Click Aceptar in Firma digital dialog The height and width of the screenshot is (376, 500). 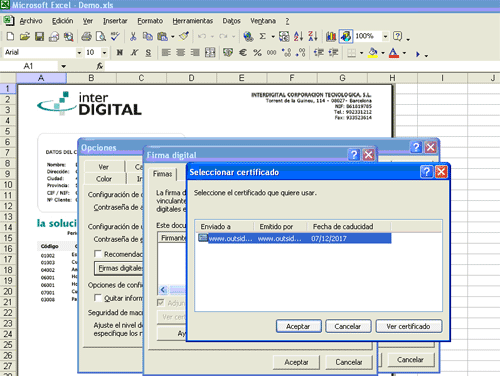click(x=296, y=362)
